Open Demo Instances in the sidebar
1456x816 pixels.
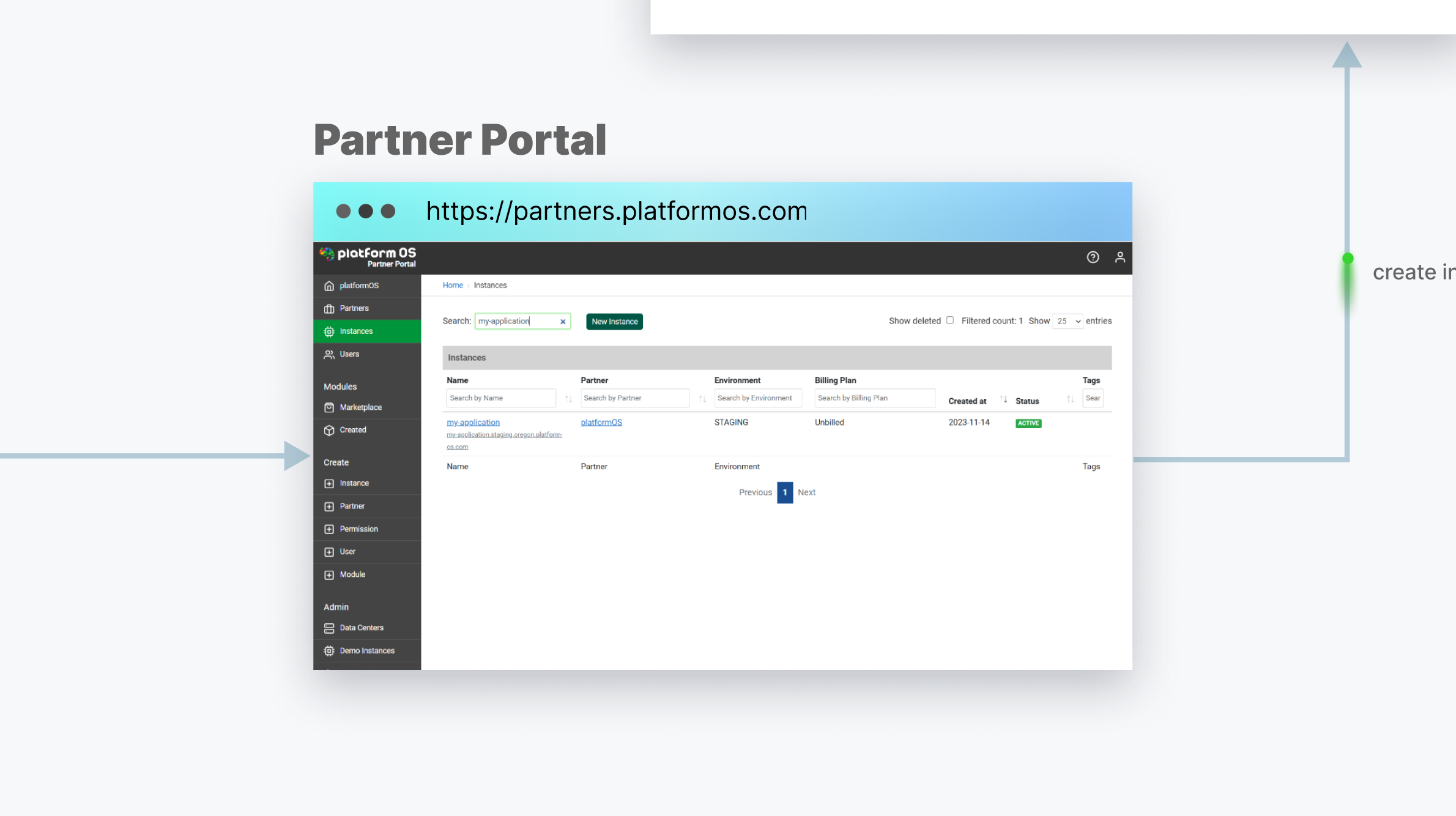point(366,650)
